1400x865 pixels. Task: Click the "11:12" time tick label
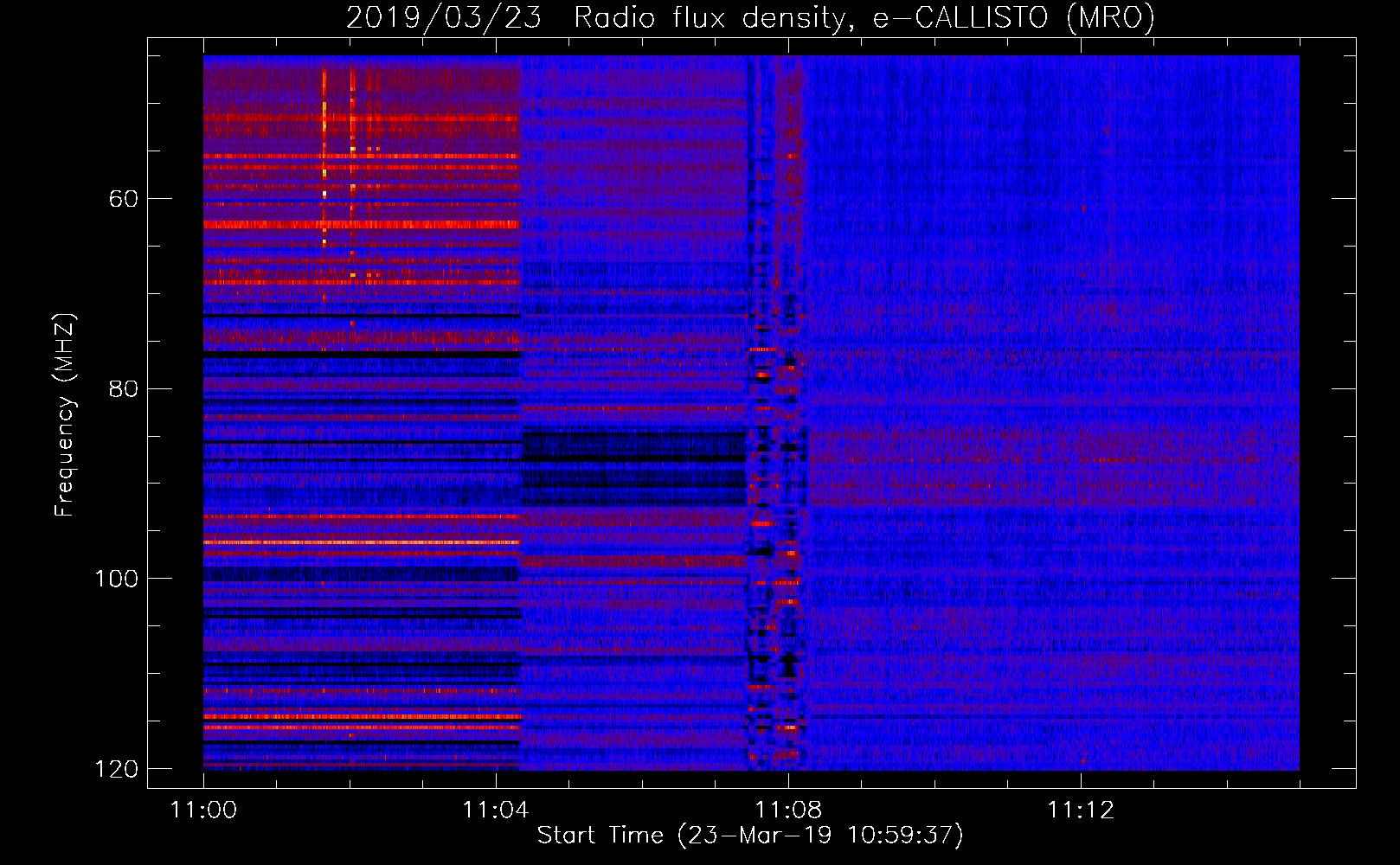pyautogui.click(x=1081, y=811)
